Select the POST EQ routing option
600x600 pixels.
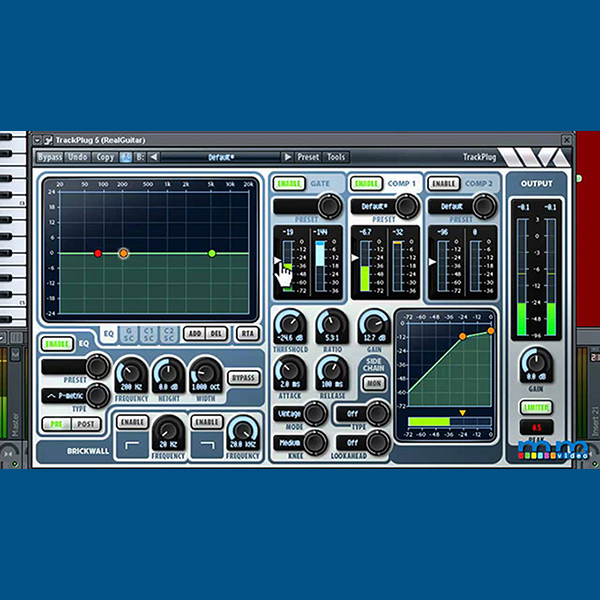[84, 424]
